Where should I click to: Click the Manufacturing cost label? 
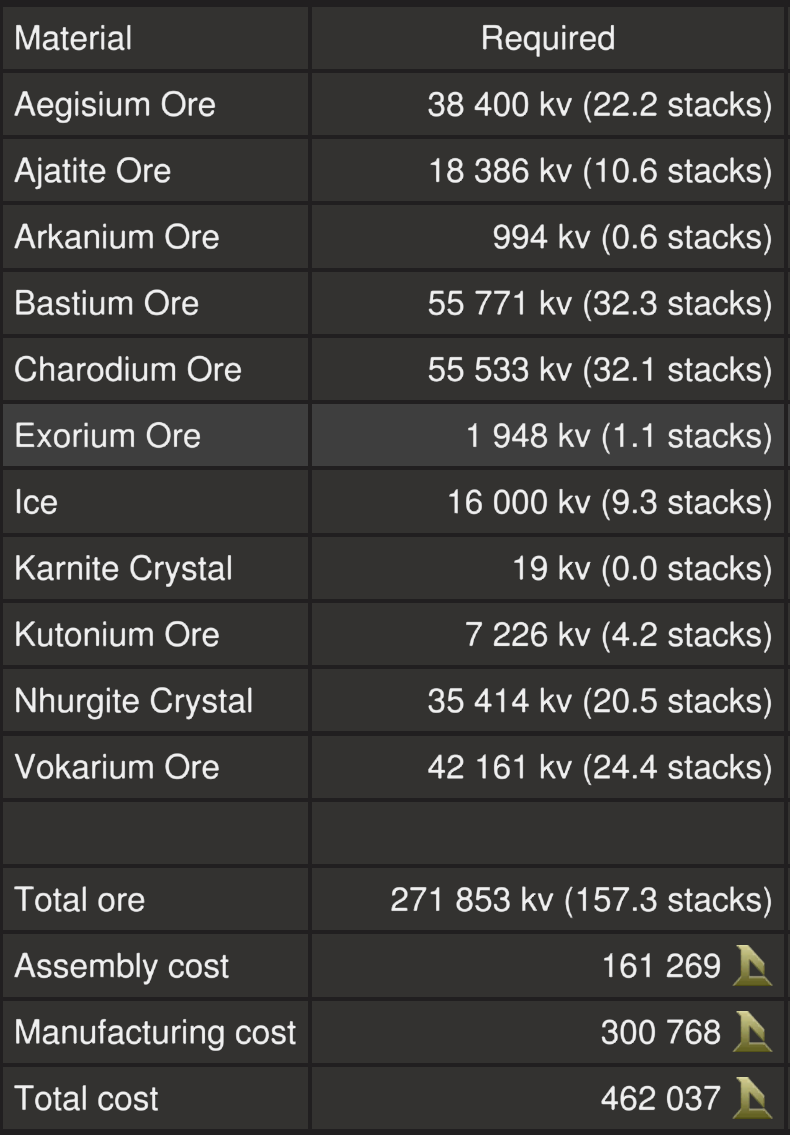click(156, 1033)
